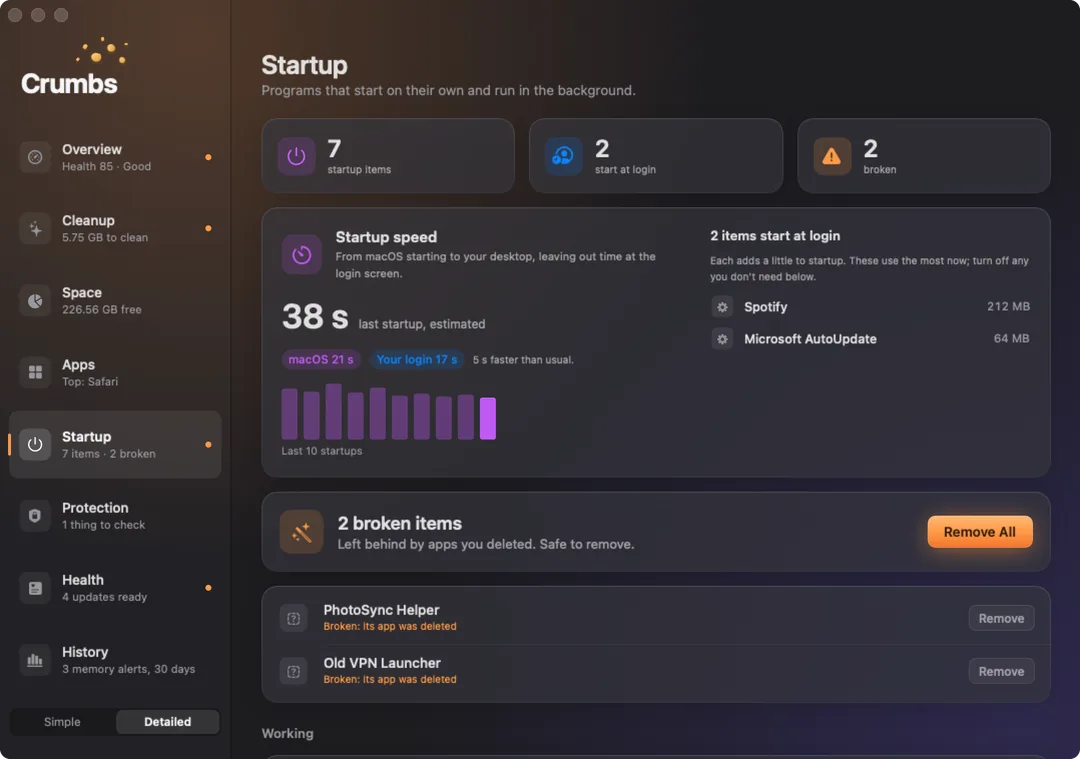Screen dimensions: 1080x759
Task: Click the 2 broken summary card
Action: pos(924,156)
